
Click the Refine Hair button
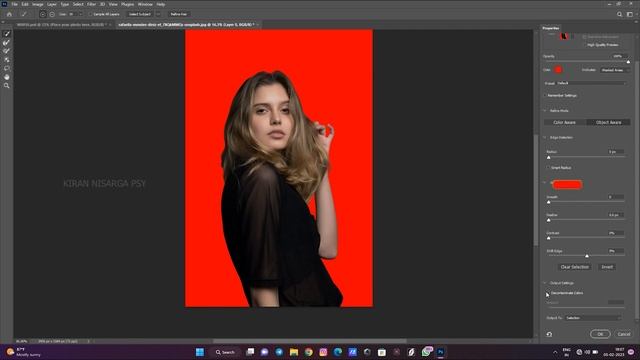[x=178, y=14]
